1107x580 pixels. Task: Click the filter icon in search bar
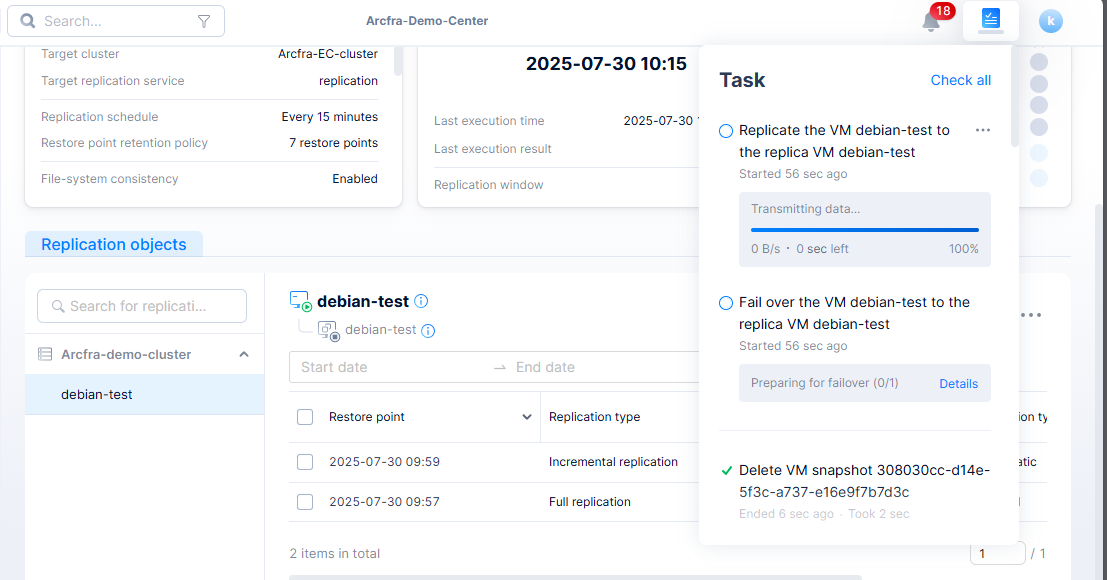tap(204, 21)
